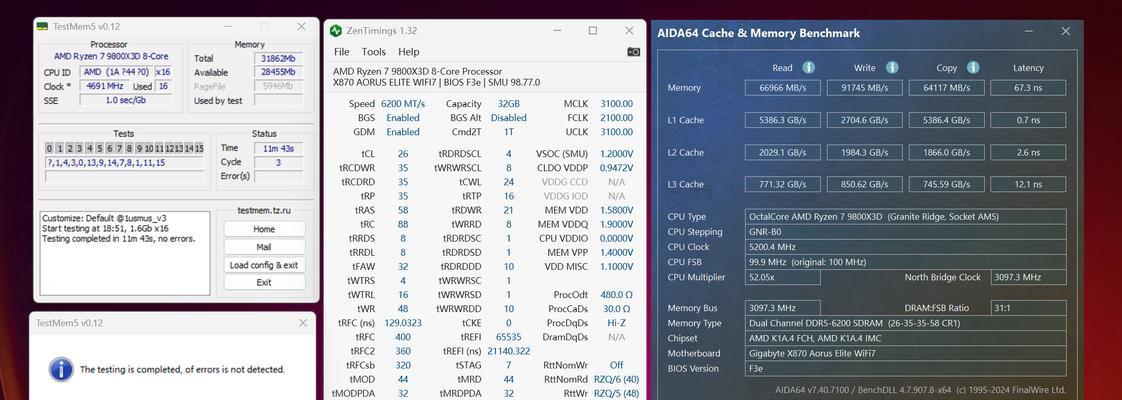The height and width of the screenshot is (400, 1122).
Task: Open the File menu in ZenTimings
Action: point(341,52)
